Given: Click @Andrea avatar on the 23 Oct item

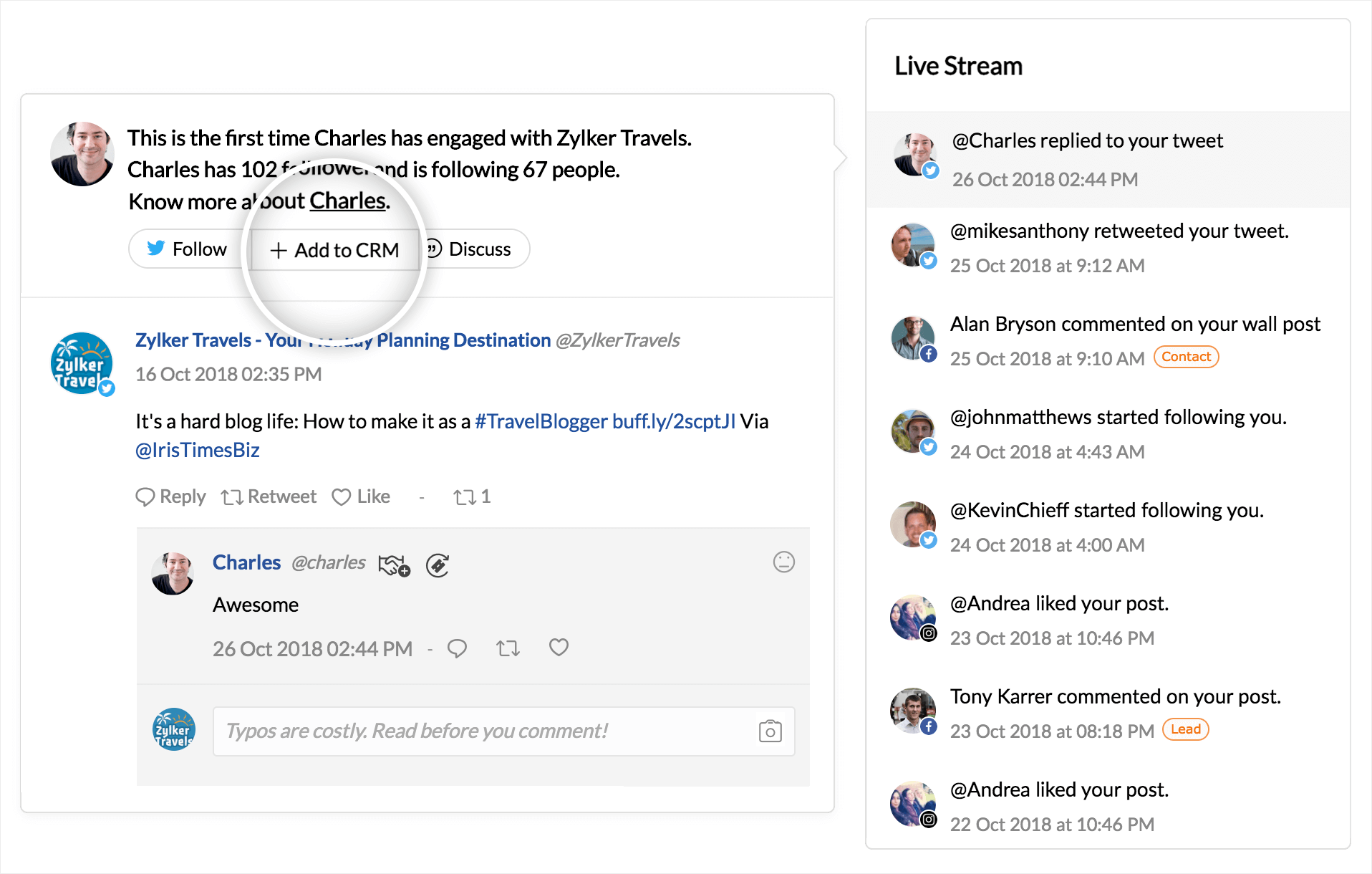Looking at the screenshot, I should click(913, 618).
